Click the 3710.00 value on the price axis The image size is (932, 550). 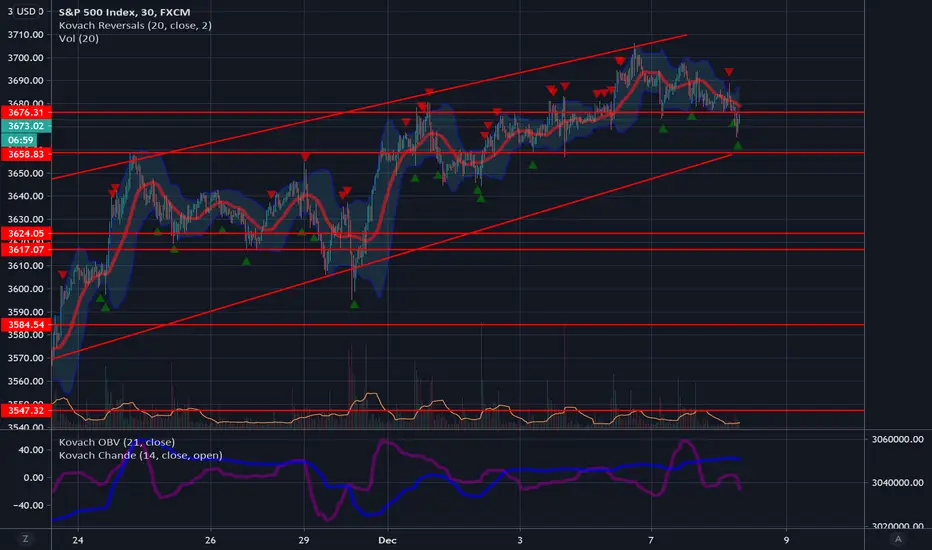[26, 34]
